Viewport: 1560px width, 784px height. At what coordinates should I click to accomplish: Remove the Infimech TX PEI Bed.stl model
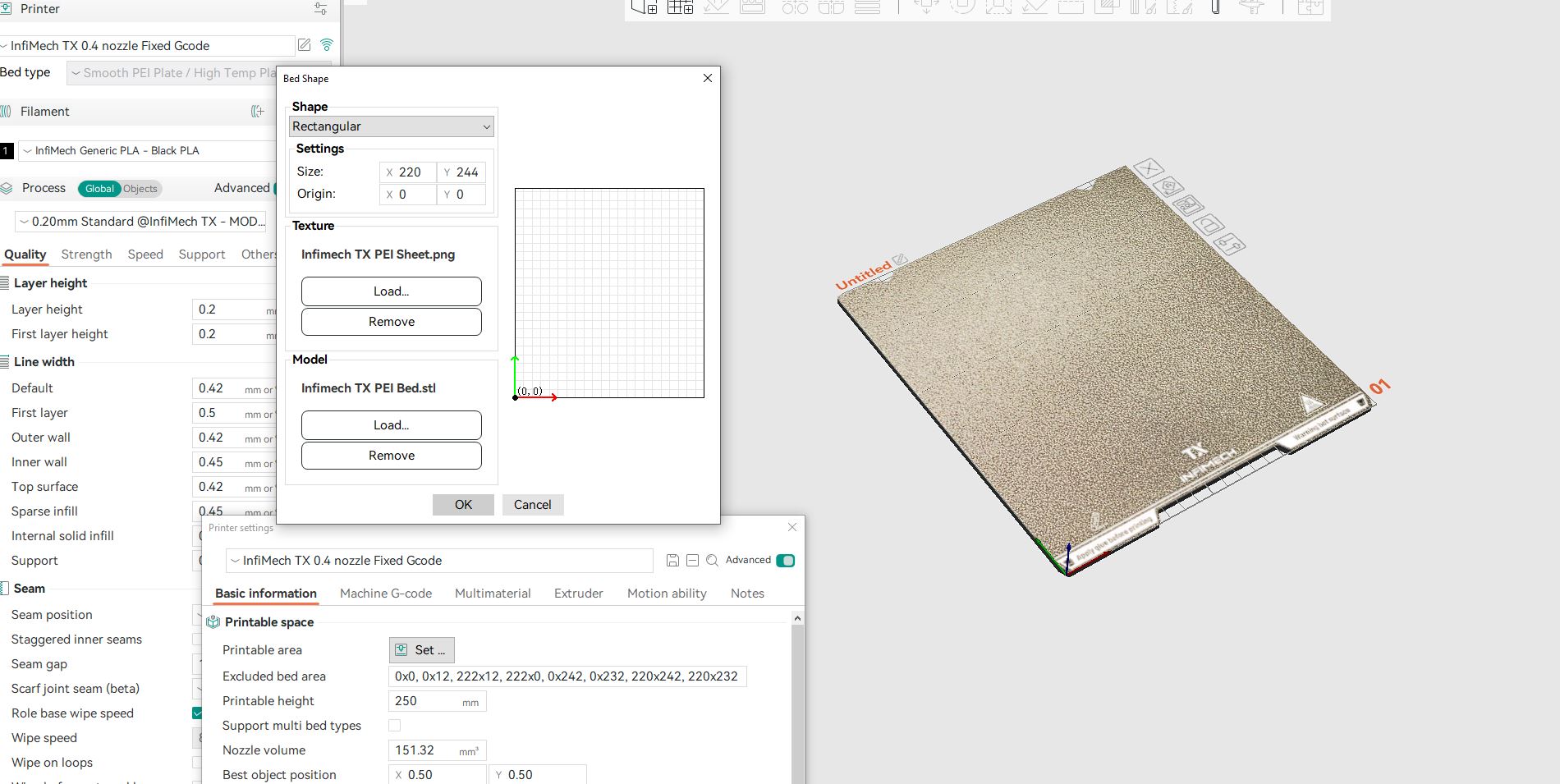point(392,456)
